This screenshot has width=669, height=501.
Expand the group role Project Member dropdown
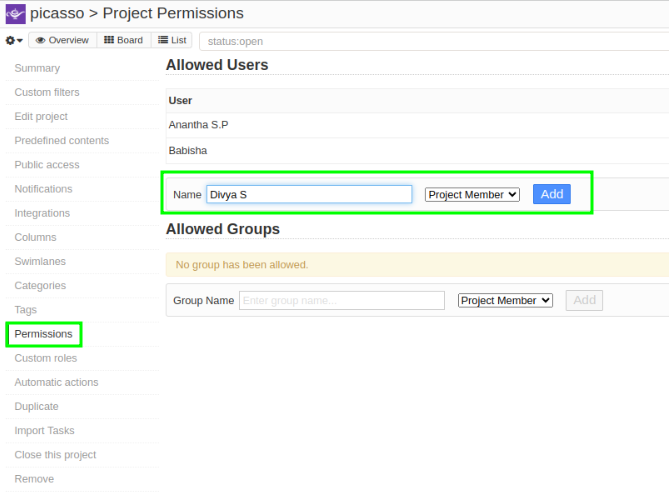point(505,300)
